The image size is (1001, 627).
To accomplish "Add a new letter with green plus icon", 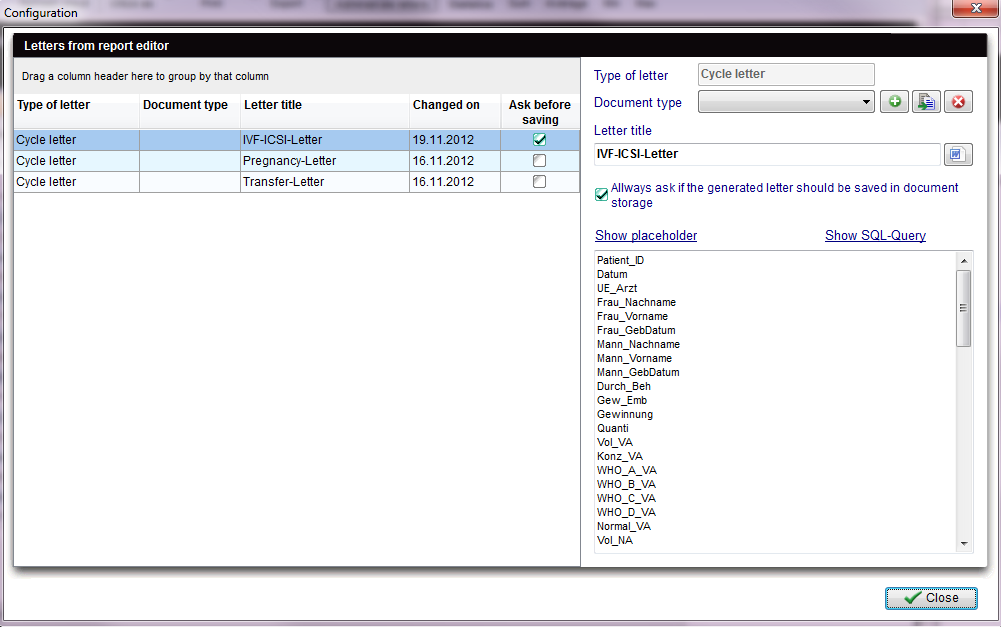I will (x=894, y=102).
